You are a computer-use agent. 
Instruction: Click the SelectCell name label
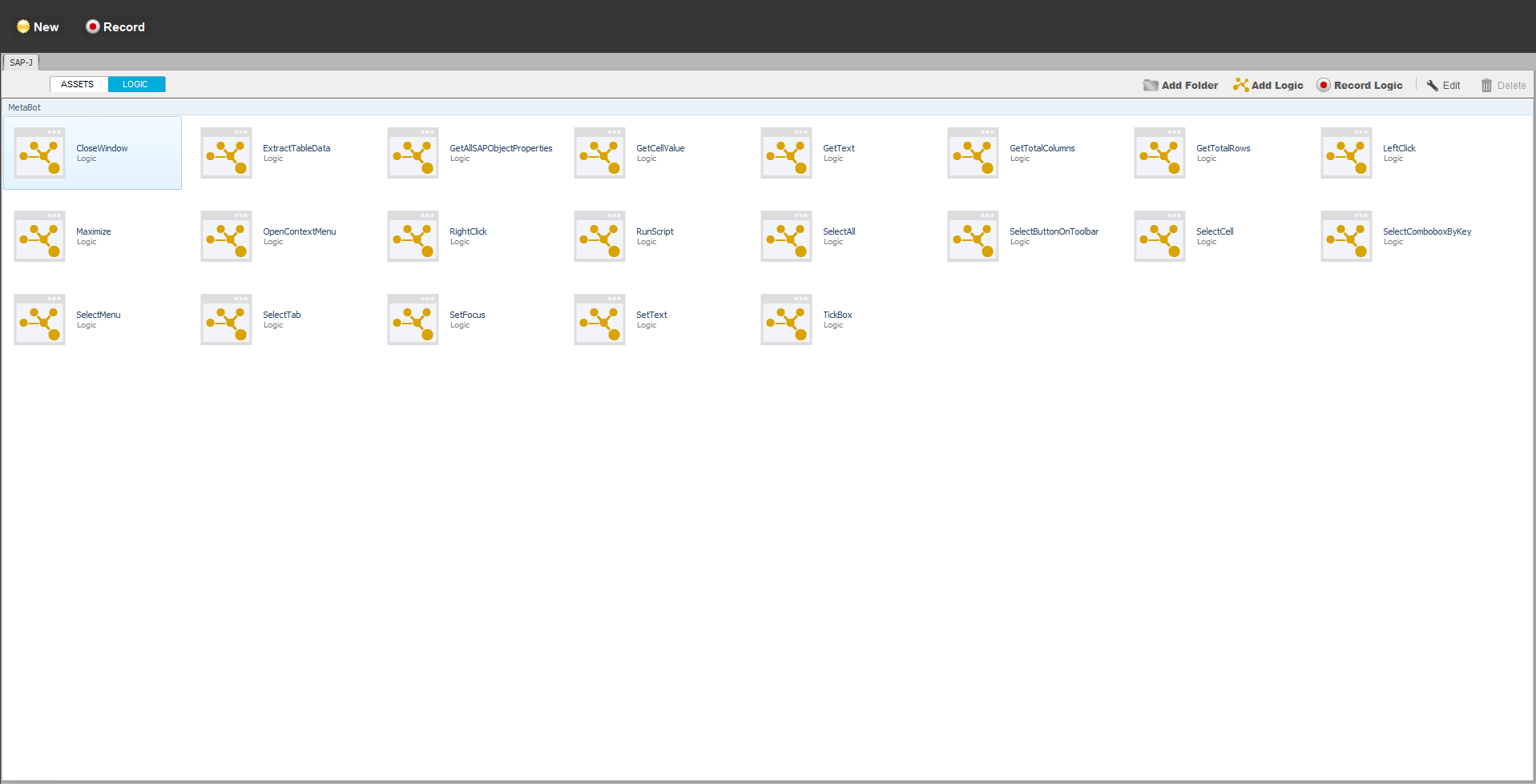coord(1215,231)
